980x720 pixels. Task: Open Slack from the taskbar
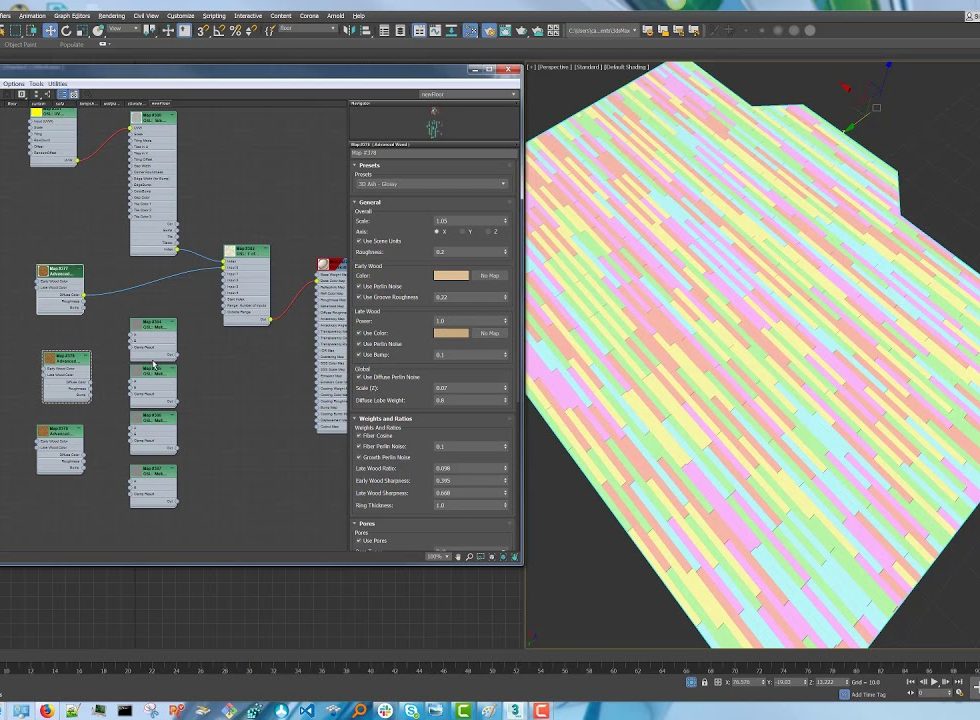385,710
